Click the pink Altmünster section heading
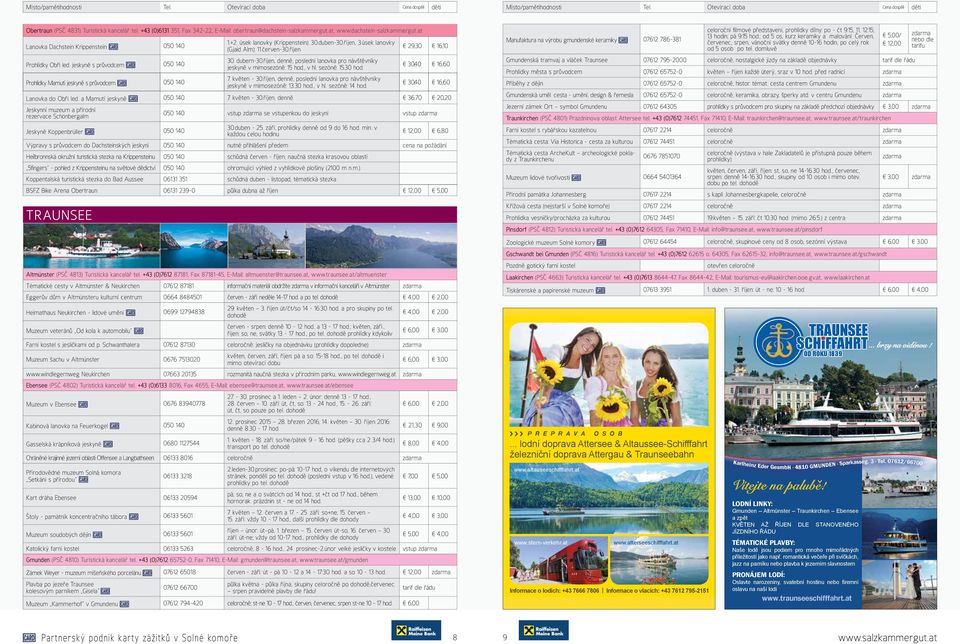This screenshot has width=960, height=644. [x=240, y=275]
